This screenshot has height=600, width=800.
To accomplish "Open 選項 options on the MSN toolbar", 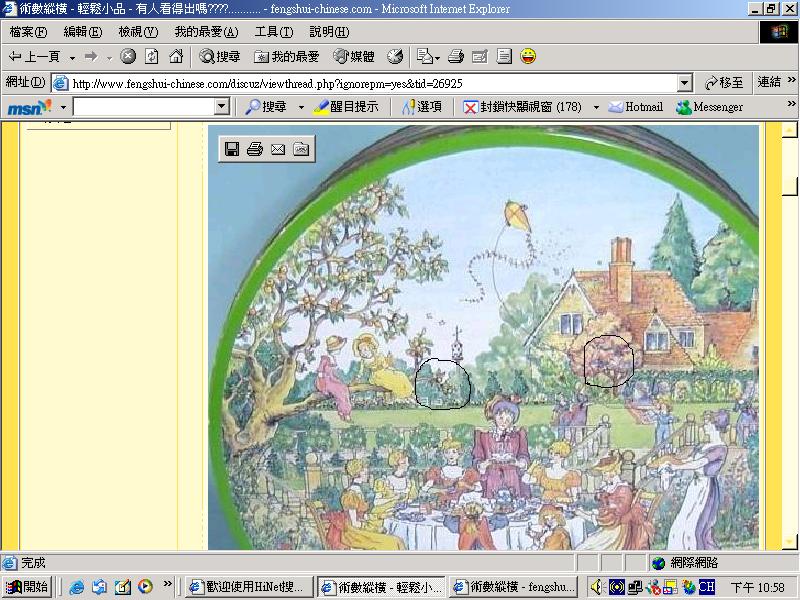I will pyautogui.click(x=421, y=107).
